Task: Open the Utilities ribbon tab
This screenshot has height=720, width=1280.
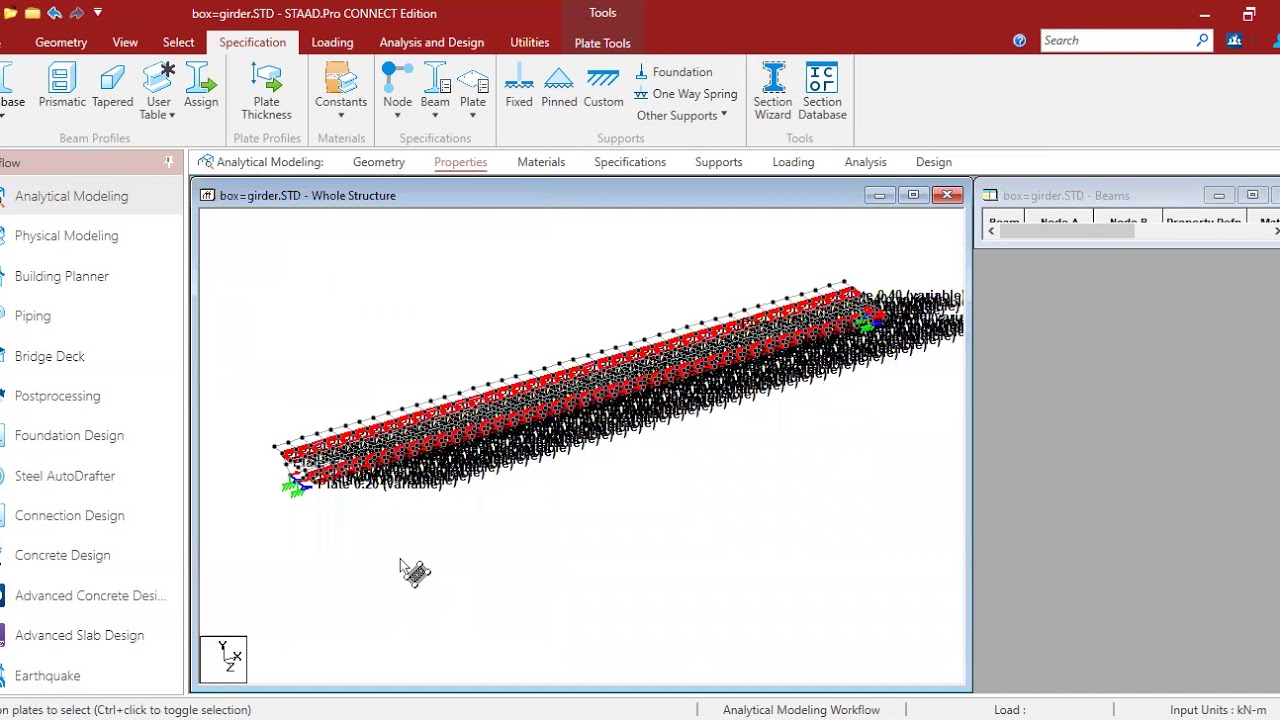Action: point(529,42)
